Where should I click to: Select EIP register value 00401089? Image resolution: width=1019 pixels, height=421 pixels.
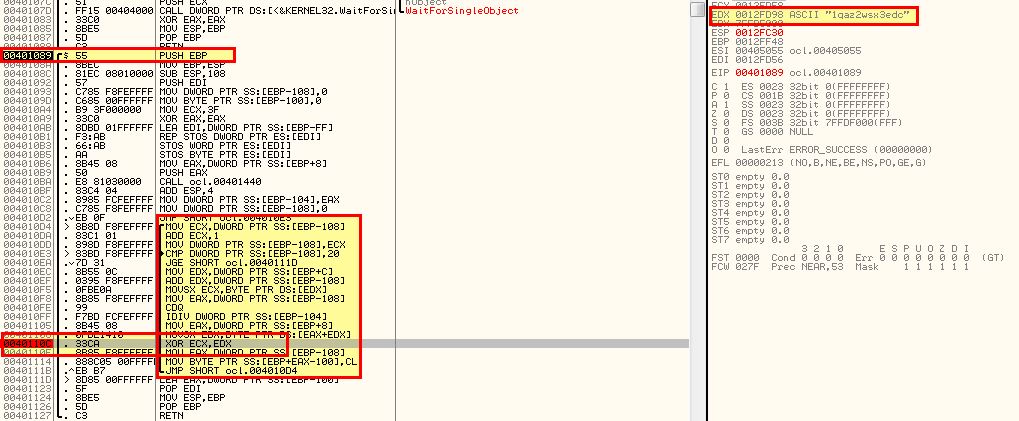point(757,73)
